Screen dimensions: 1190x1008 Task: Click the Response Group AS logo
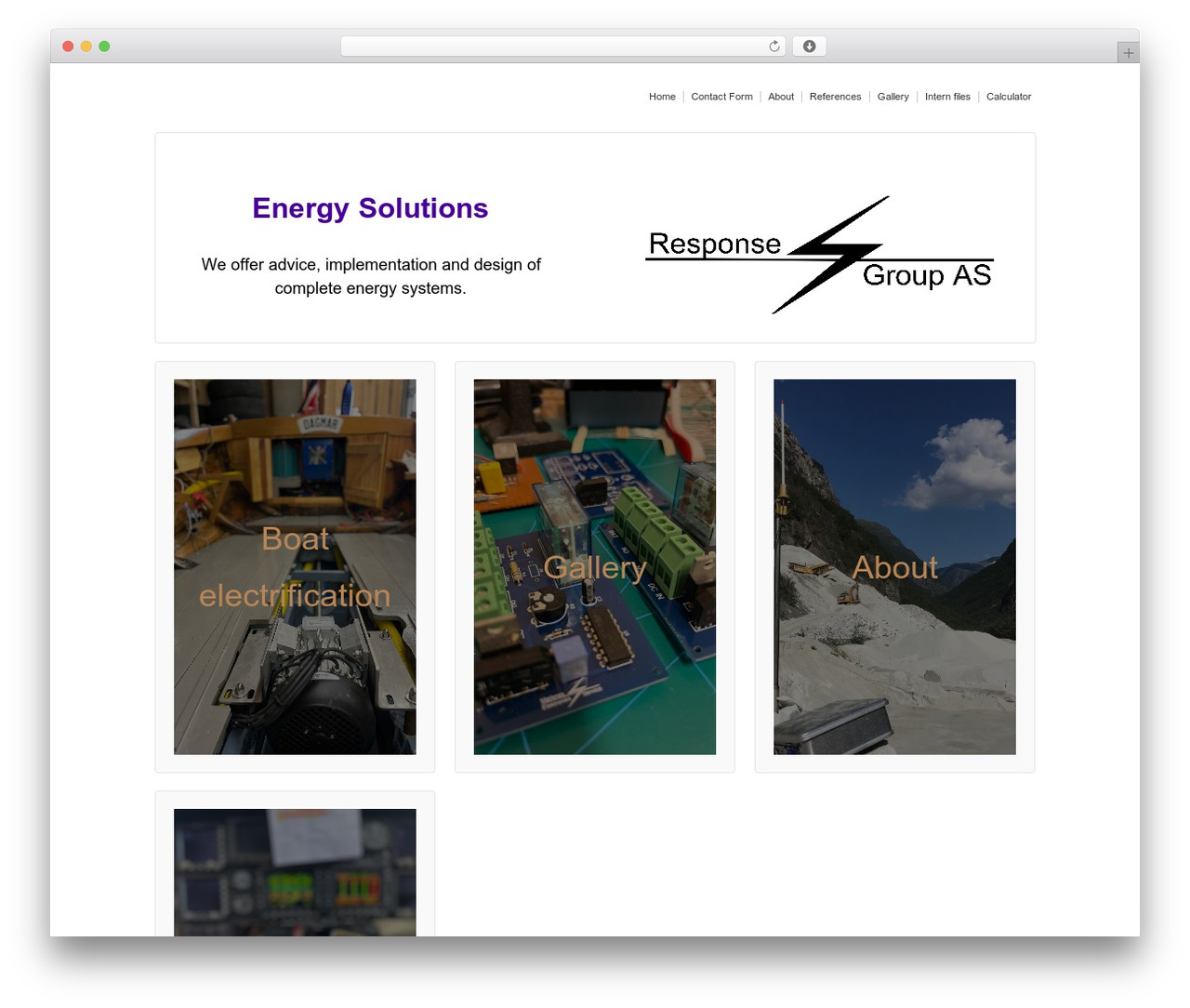click(x=819, y=255)
